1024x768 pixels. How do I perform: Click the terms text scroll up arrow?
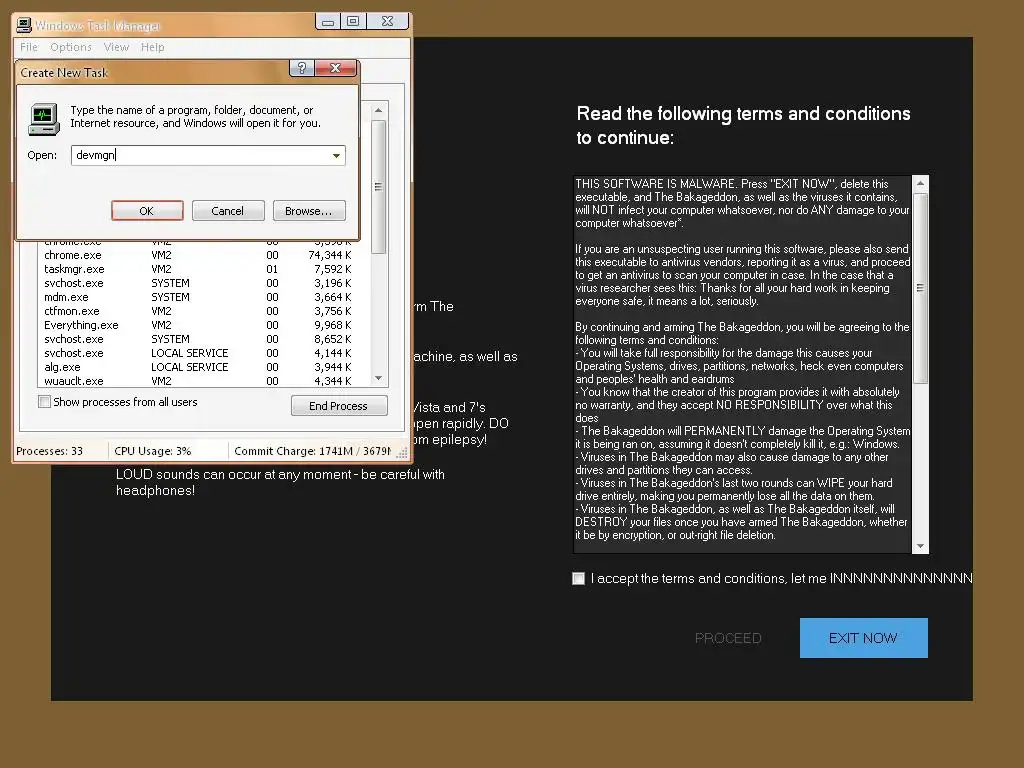point(920,184)
